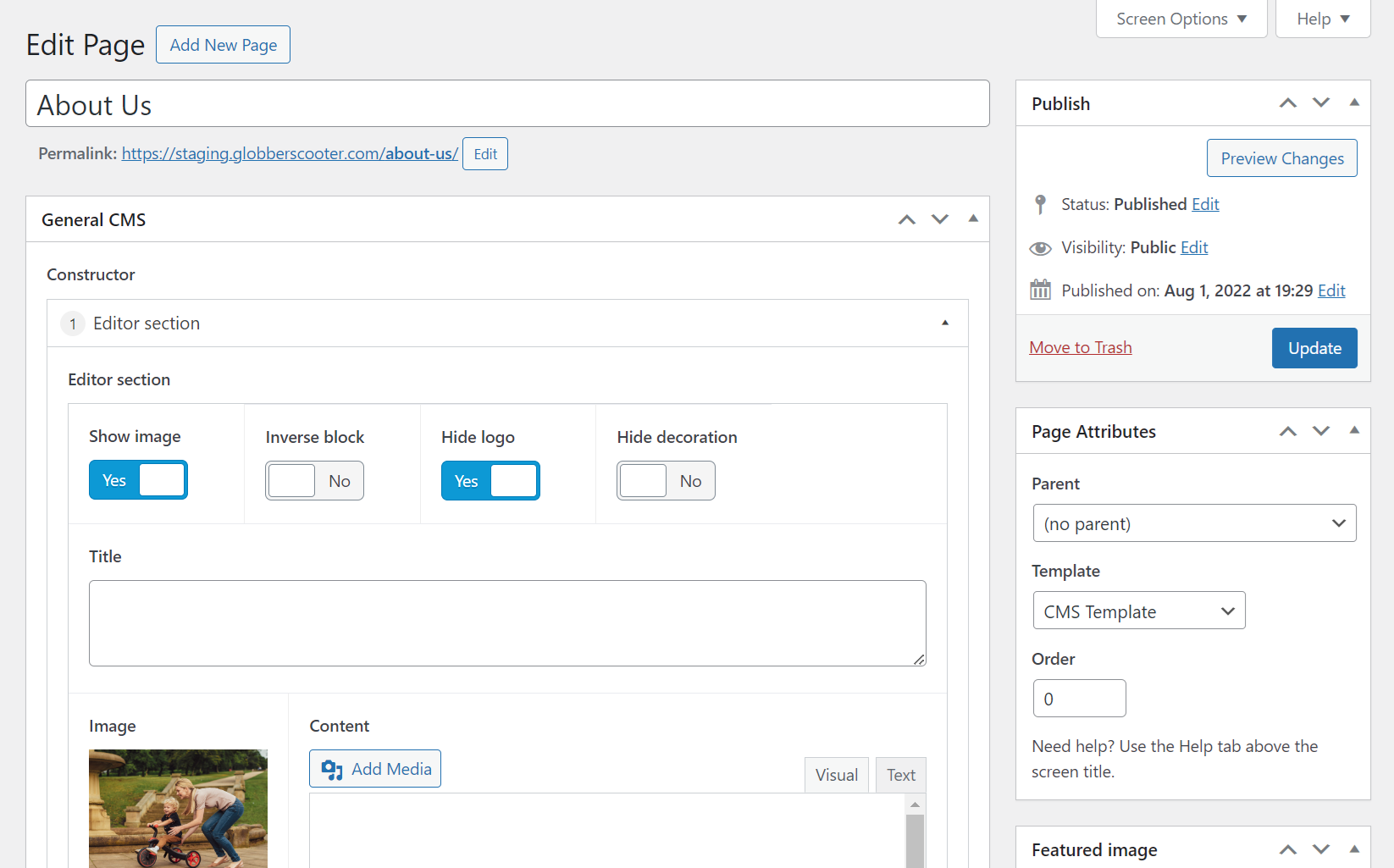Focus the About Us page title field
This screenshot has width=1394, height=868.
pyautogui.click(x=507, y=104)
